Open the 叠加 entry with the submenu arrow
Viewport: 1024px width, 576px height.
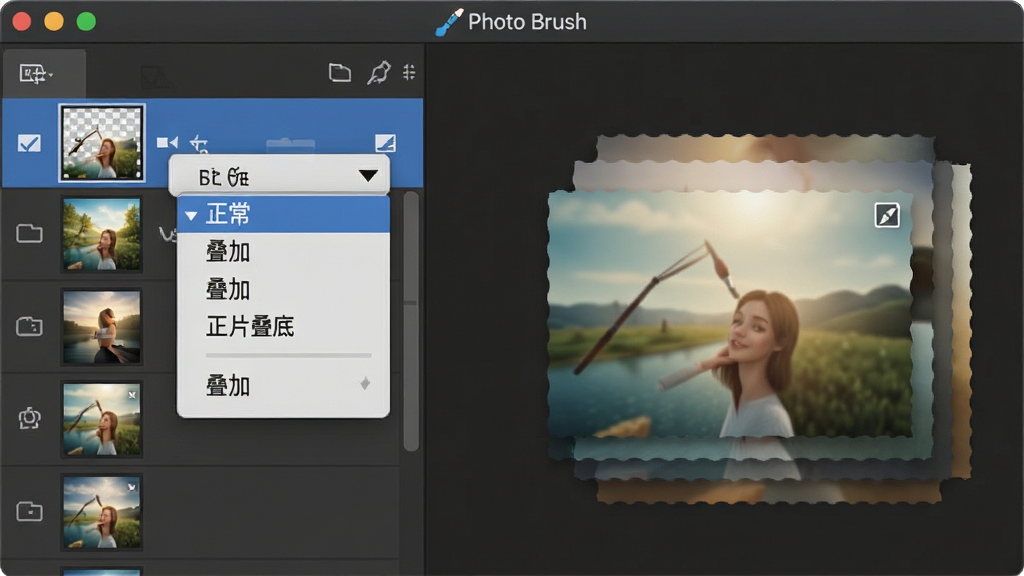[283, 385]
